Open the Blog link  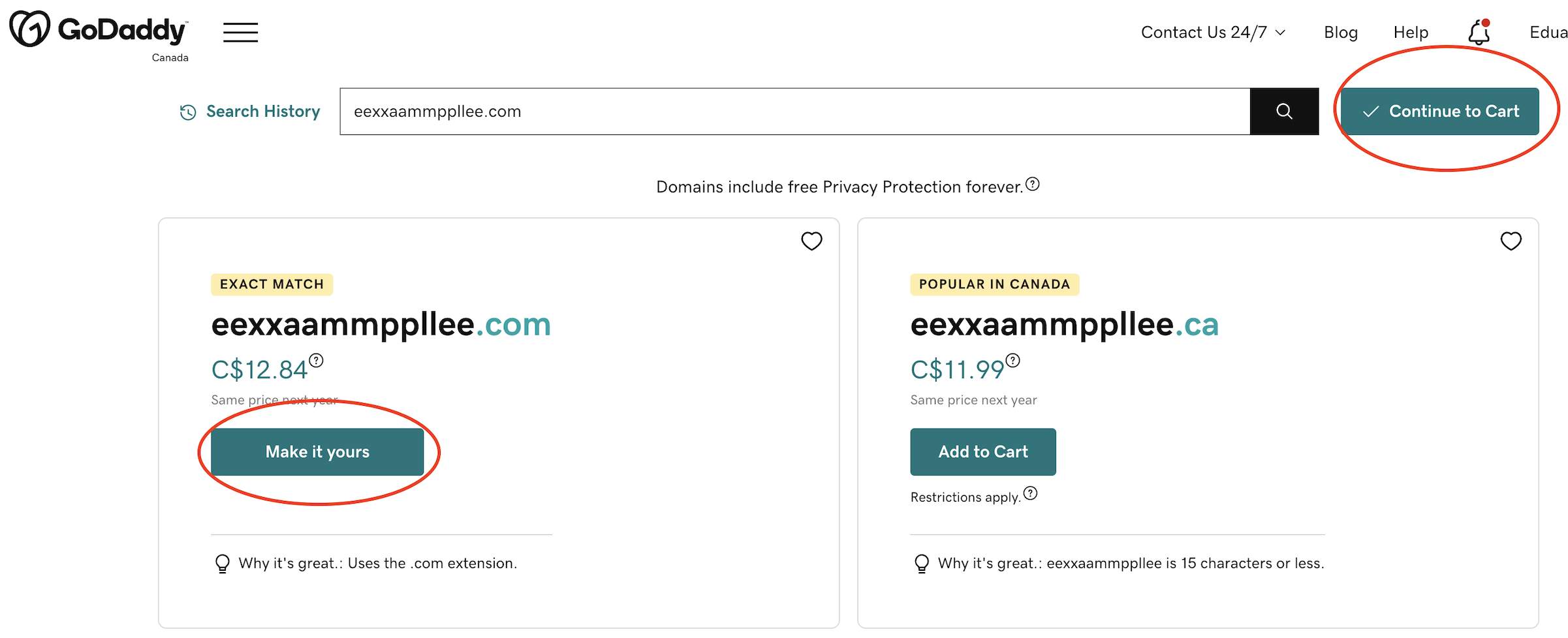[1341, 32]
